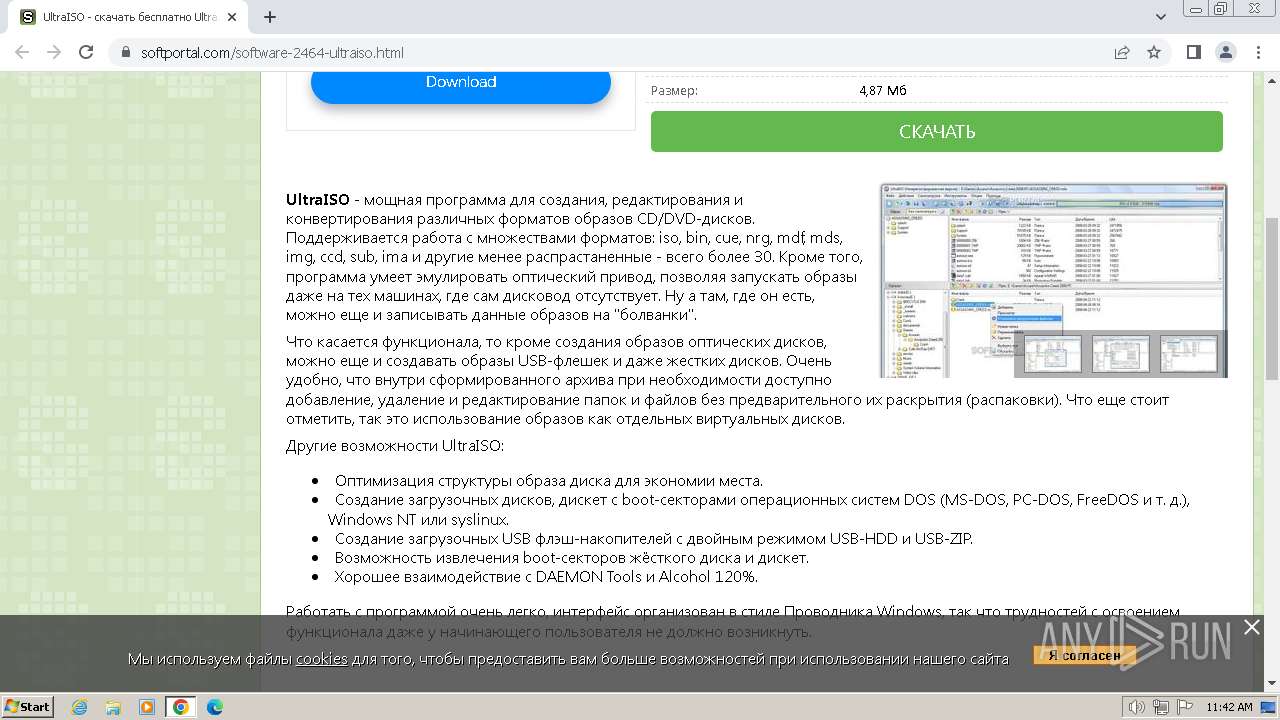
Task: Click the 11:42 AM taskbar clock
Action: tap(1229, 707)
